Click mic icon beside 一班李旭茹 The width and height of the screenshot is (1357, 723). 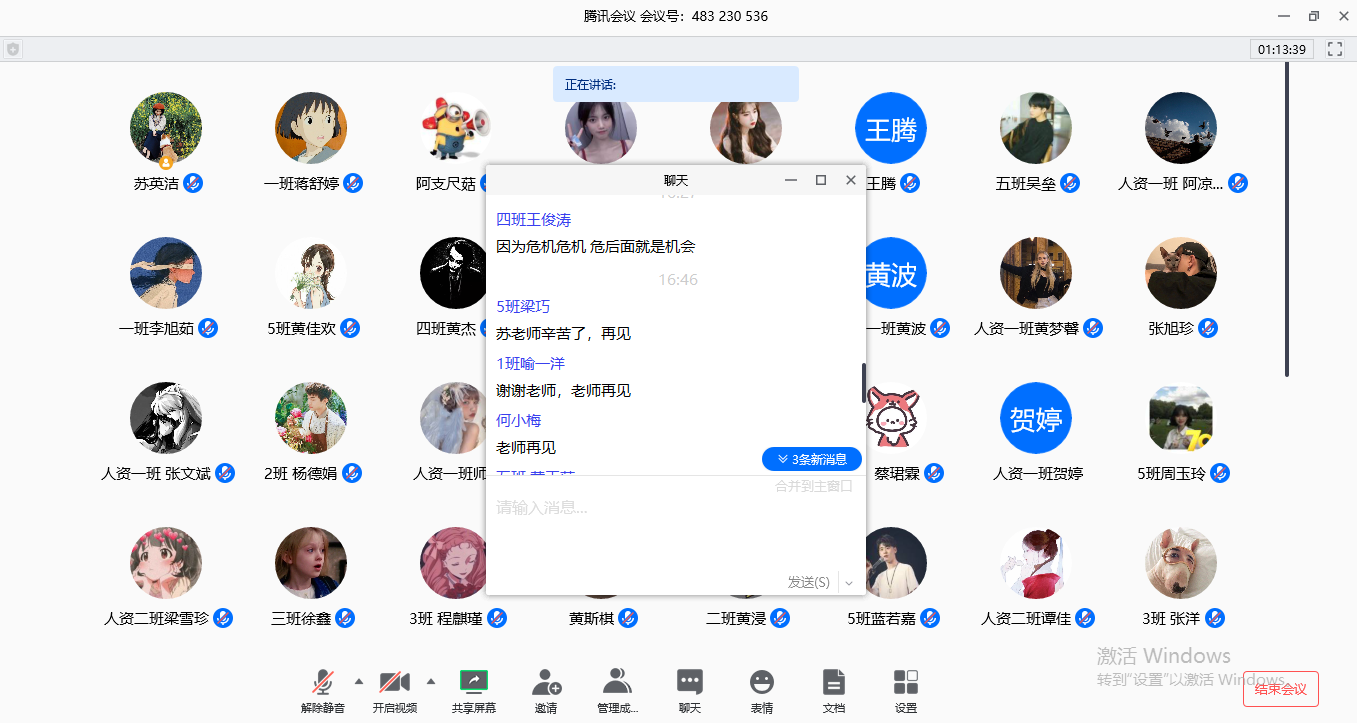pyautogui.click(x=208, y=328)
